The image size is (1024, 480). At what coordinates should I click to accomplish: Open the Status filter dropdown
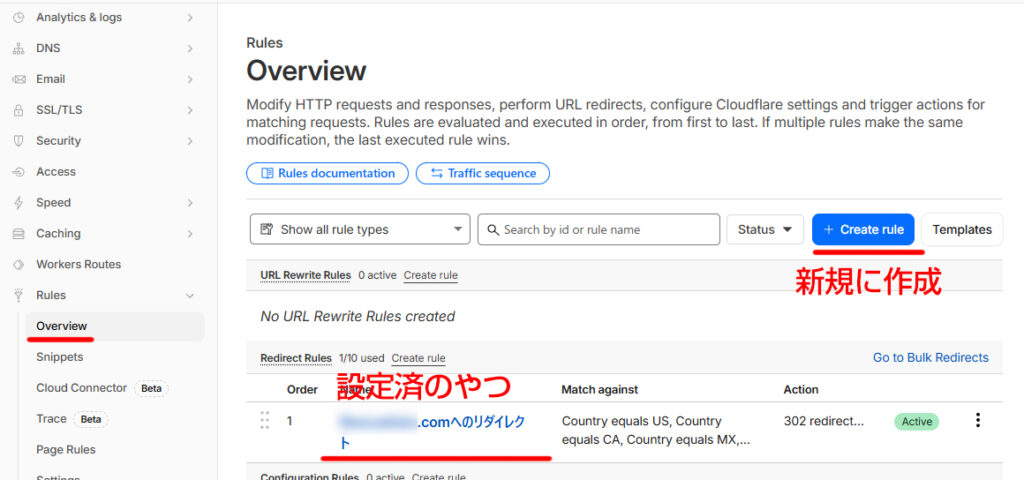coord(765,229)
